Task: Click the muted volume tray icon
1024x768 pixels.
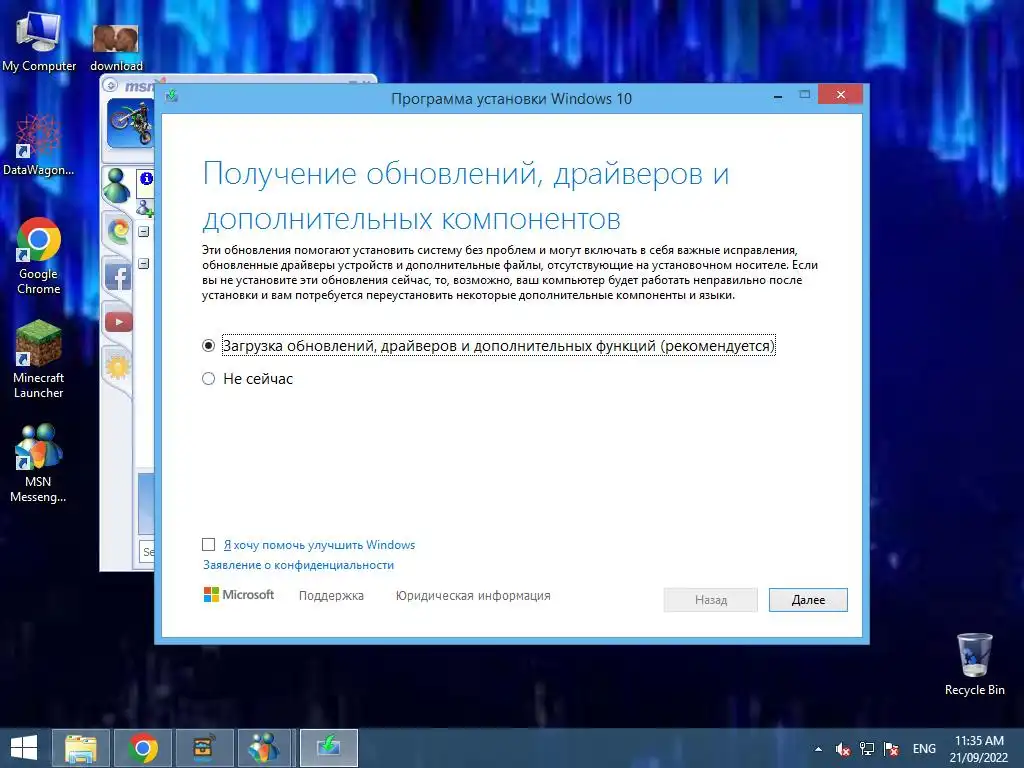Action: coord(842,749)
